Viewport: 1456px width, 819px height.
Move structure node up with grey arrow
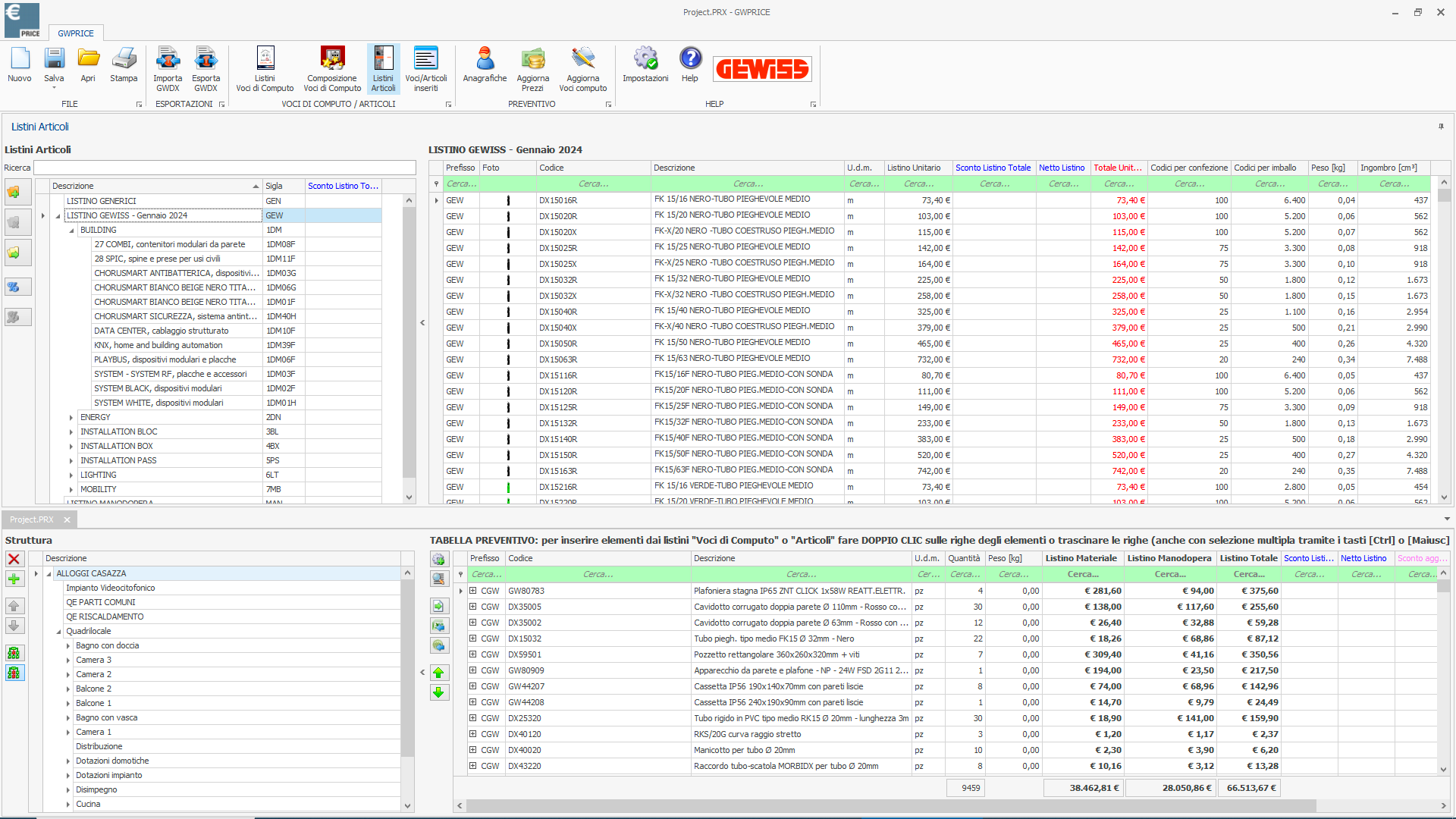point(14,606)
